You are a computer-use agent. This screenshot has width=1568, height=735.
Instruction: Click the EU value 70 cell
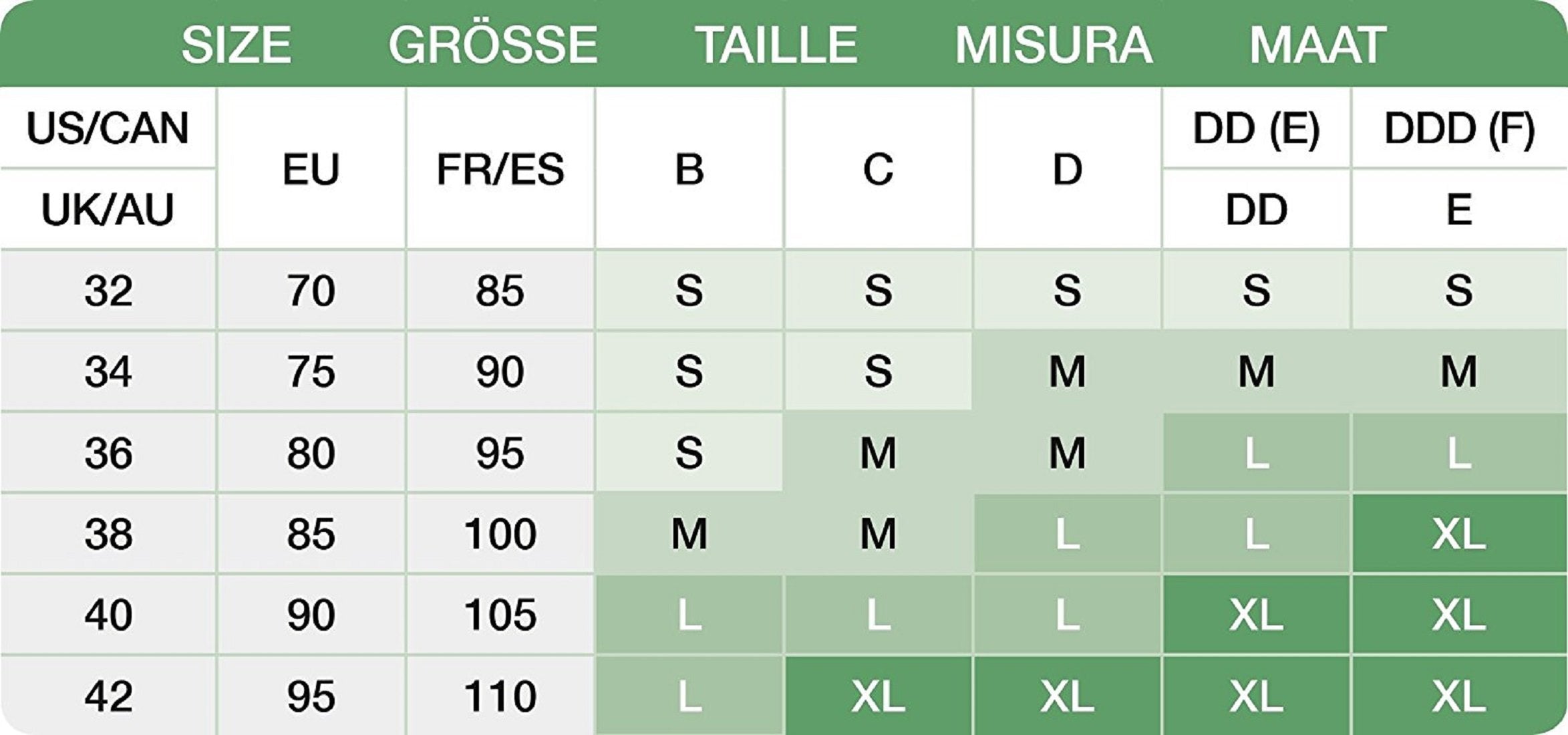coord(311,291)
